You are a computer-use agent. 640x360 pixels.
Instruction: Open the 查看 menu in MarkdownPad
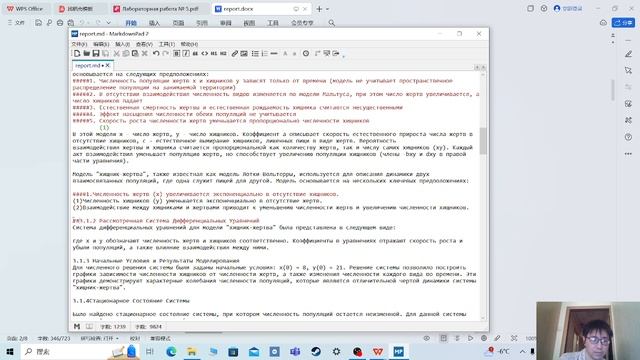click(x=144, y=44)
